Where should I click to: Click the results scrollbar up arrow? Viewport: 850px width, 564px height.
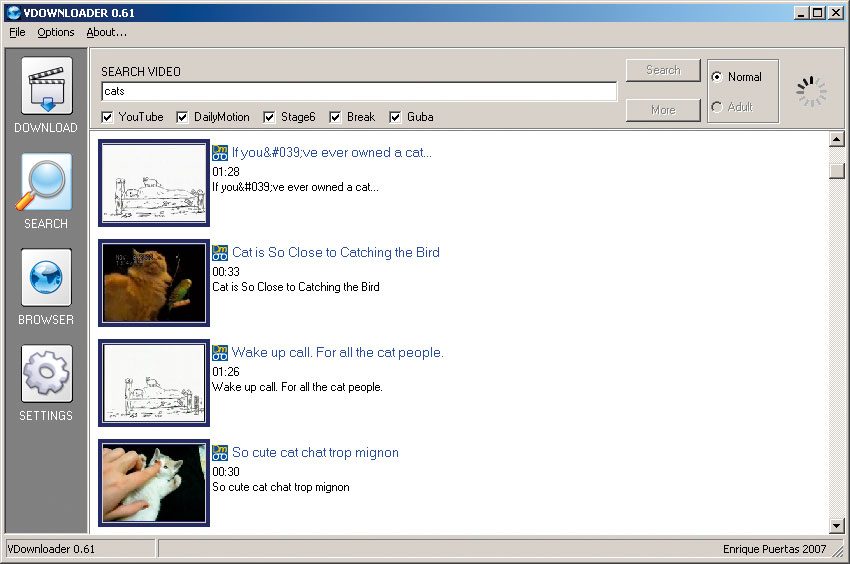(837, 140)
